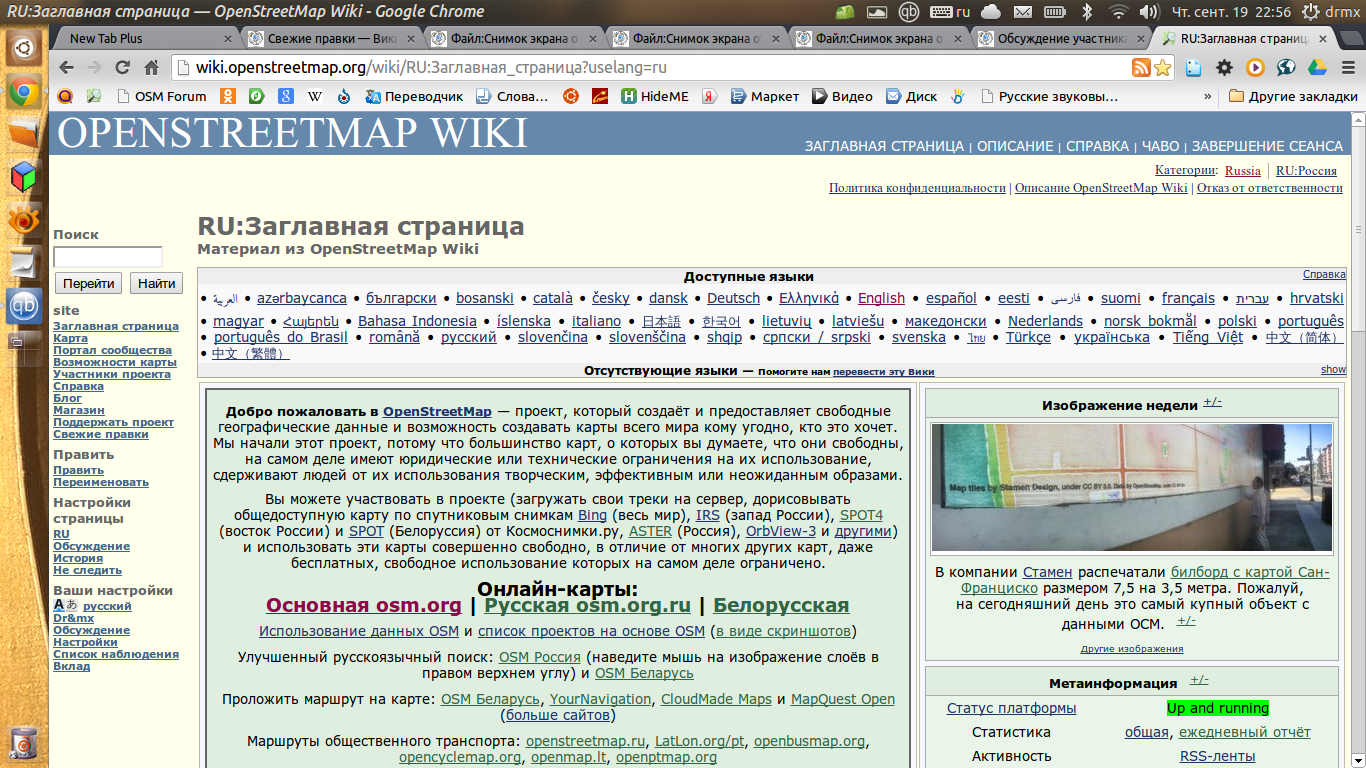Click the Deutsch language link
This screenshot has width=1366, height=768.
tap(733, 298)
